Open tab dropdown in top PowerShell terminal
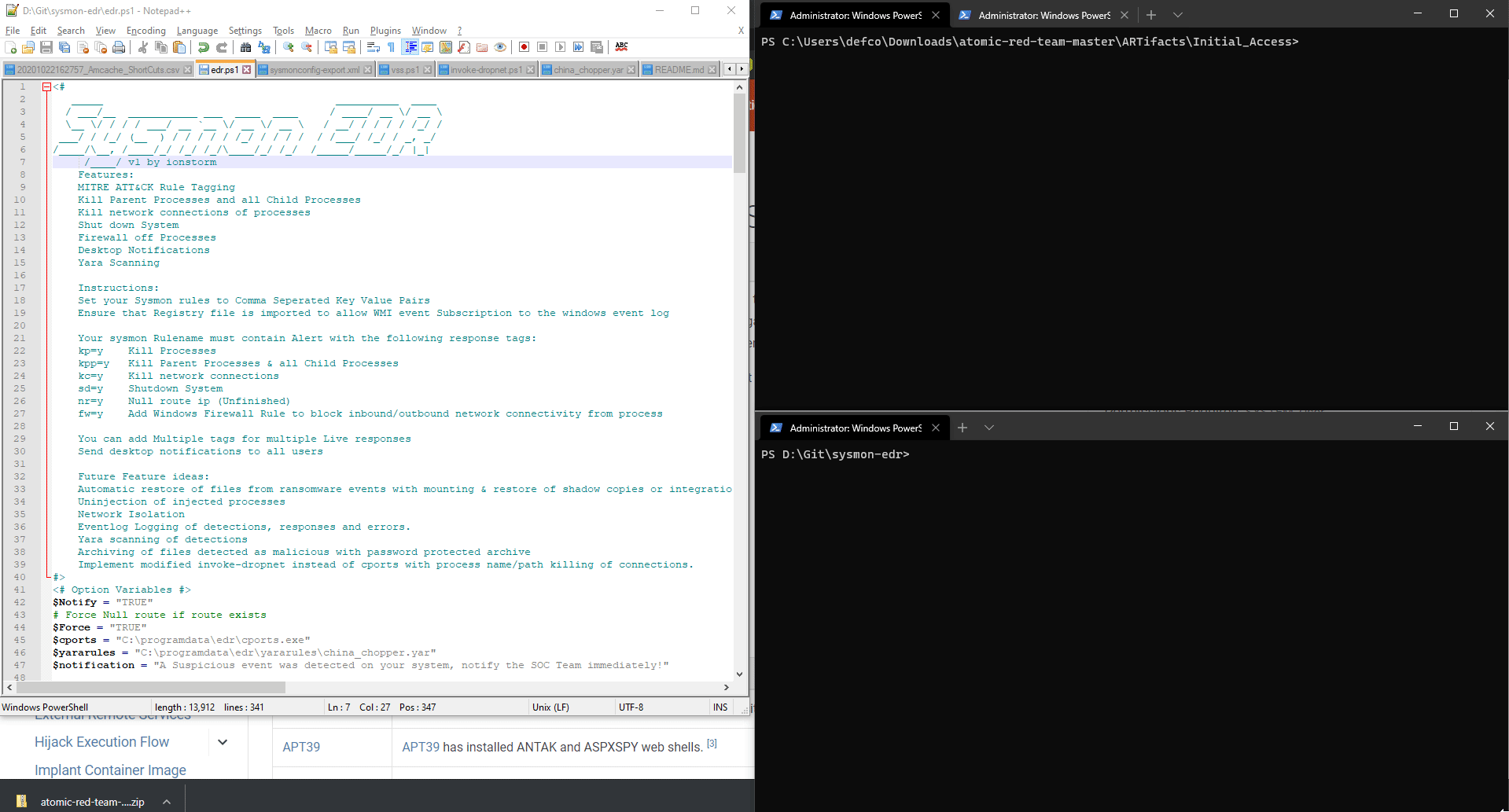 click(x=1178, y=15)
